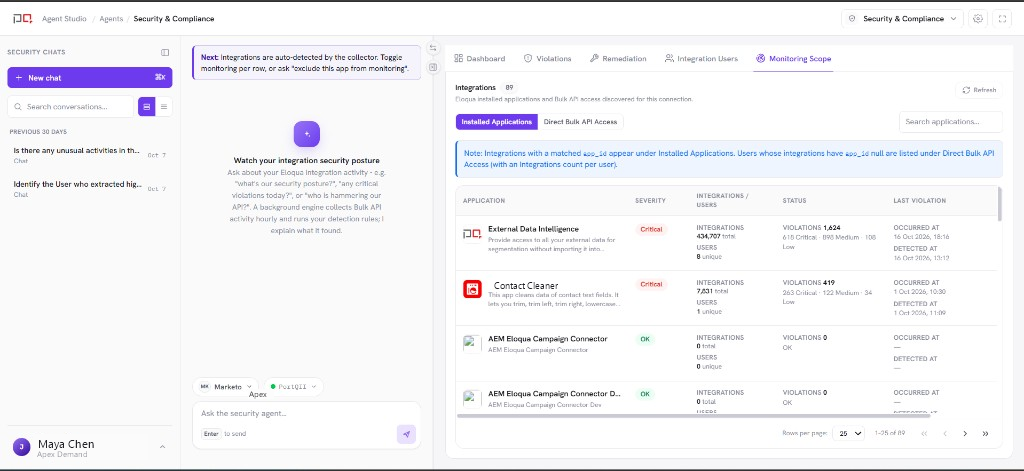Start a New chat
This screenshot has height=471, width=1024.
pyautogui.click(x=90, y=78)
